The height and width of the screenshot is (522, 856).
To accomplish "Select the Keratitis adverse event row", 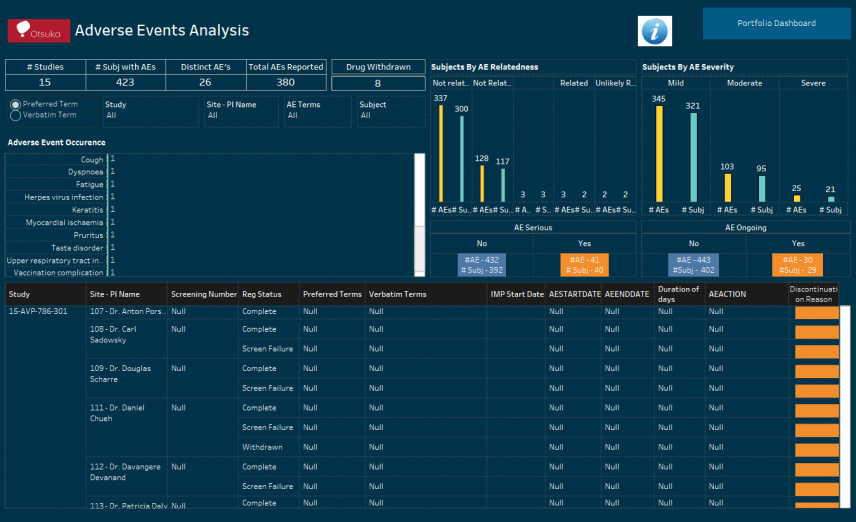I will [87, 210].
